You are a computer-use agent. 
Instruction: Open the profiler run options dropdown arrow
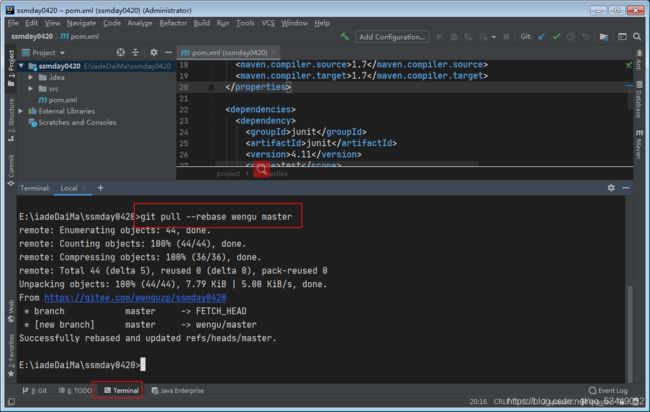493,37
